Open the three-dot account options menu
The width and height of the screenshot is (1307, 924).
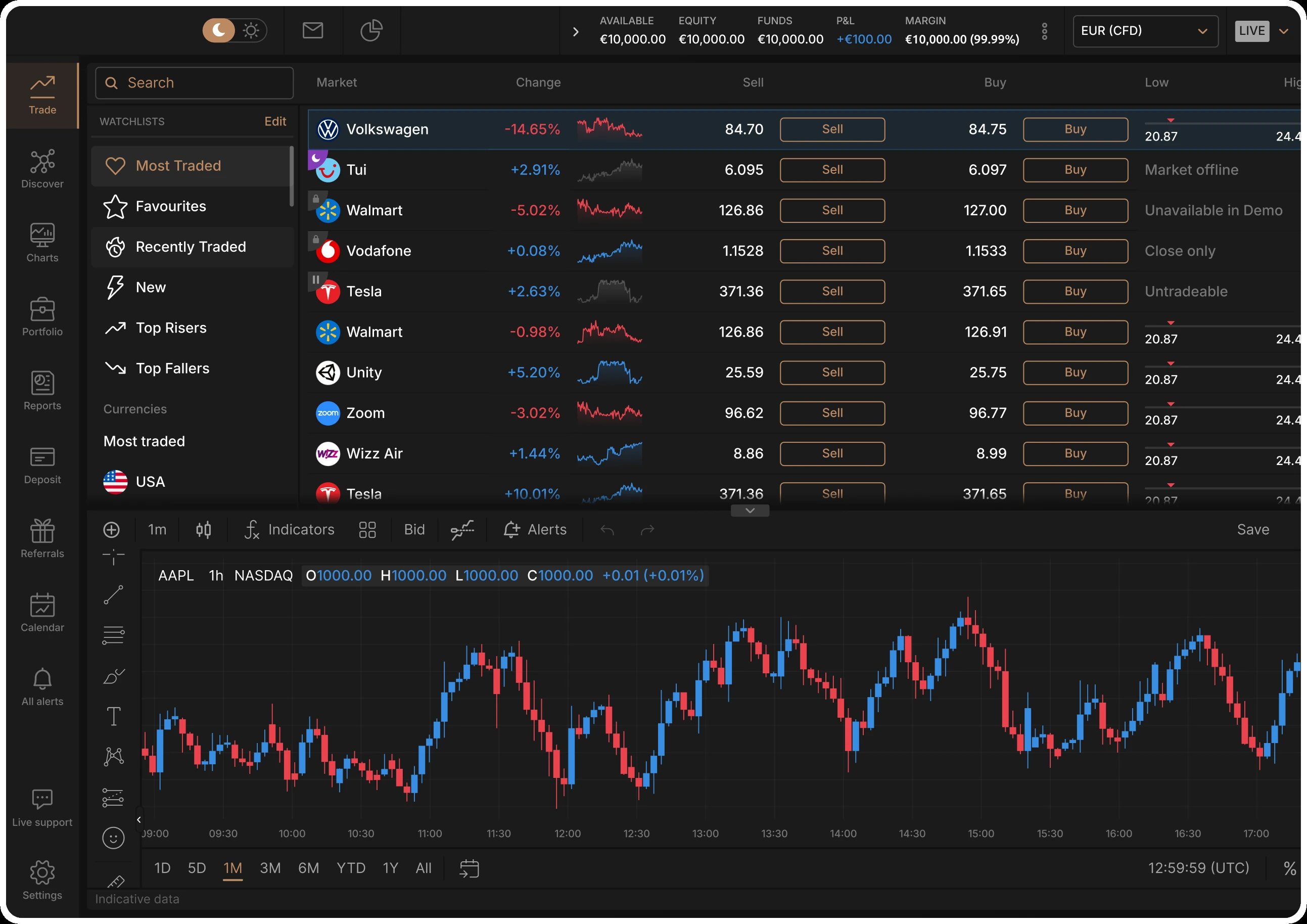(x=1044, y=31)
